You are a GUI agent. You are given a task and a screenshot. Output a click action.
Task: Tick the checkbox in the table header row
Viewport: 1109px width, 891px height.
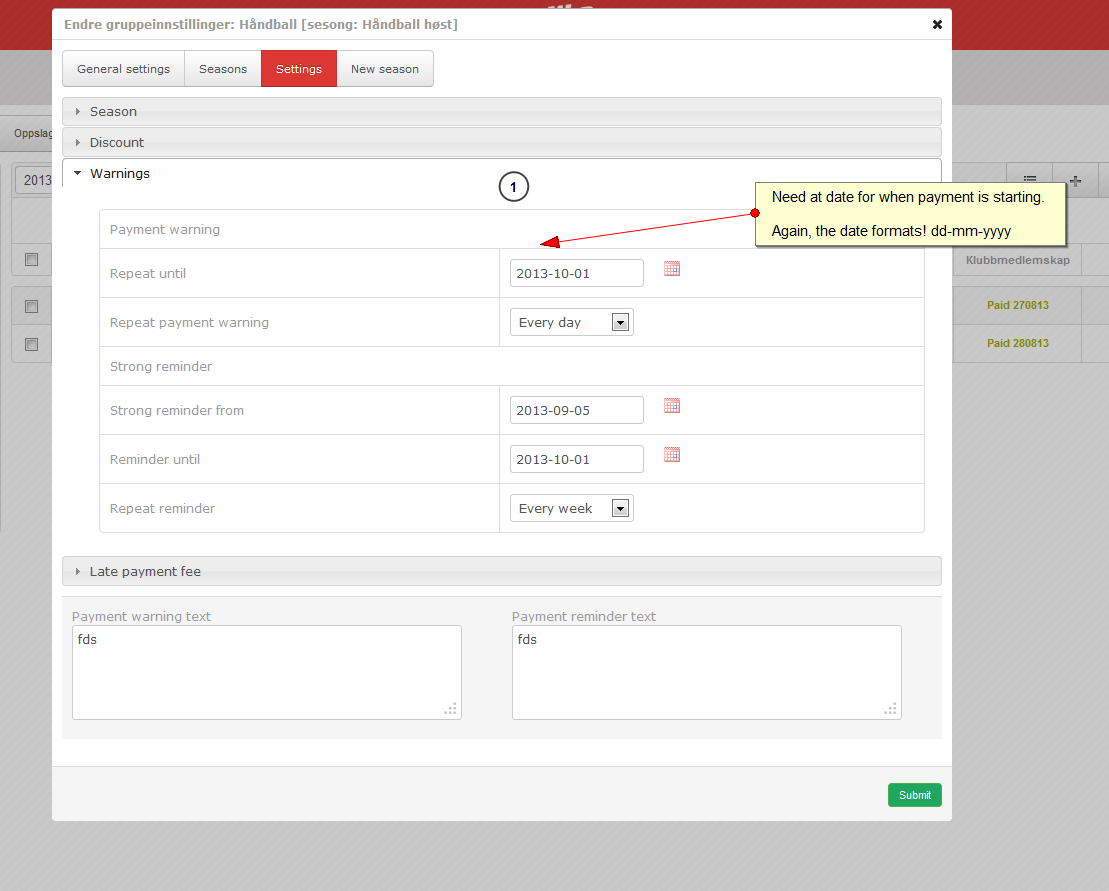click(x=31, y=259)
